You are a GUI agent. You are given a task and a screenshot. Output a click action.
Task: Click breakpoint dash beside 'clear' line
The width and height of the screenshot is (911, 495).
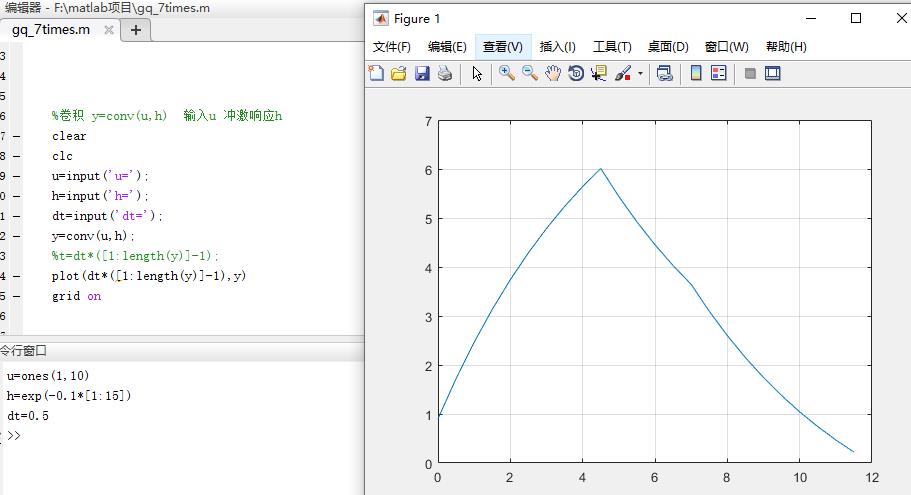coord(16,136)
